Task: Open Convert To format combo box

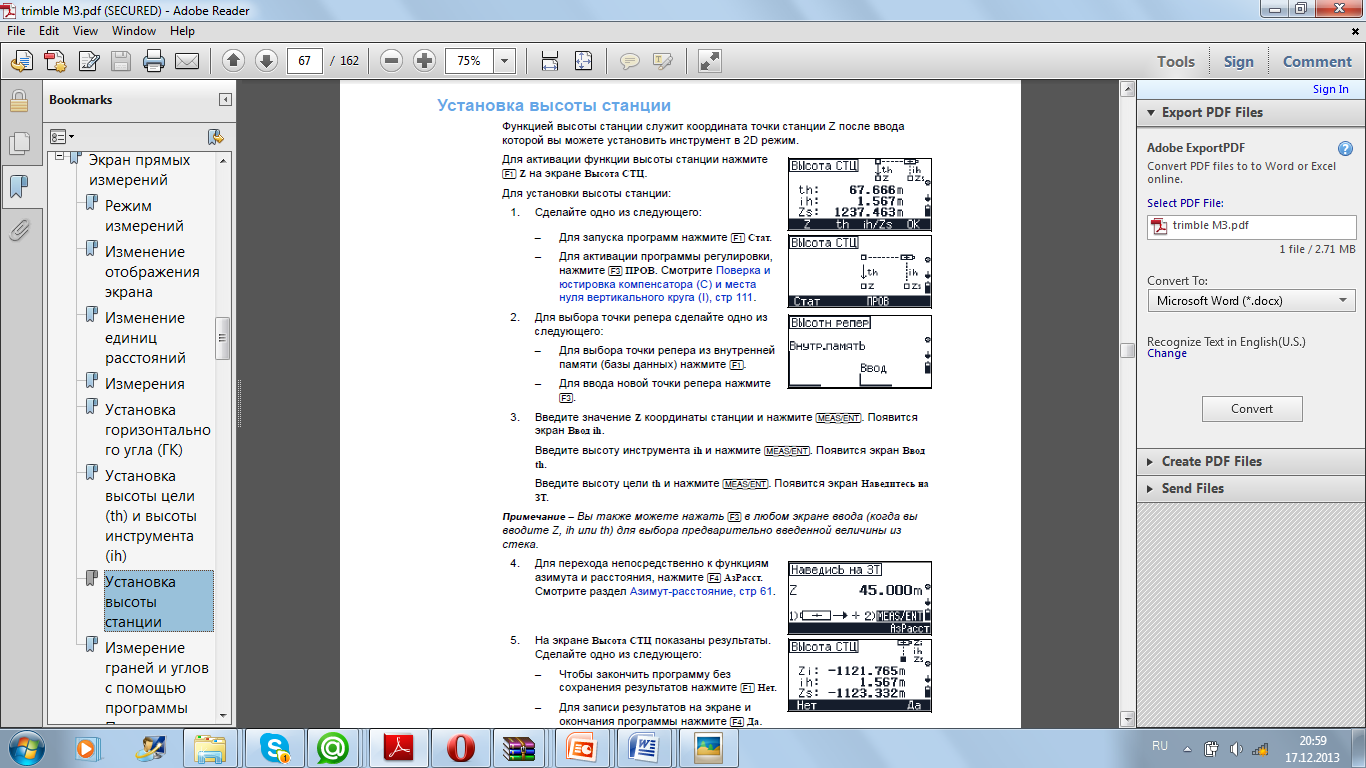Action: point(1251,300)
